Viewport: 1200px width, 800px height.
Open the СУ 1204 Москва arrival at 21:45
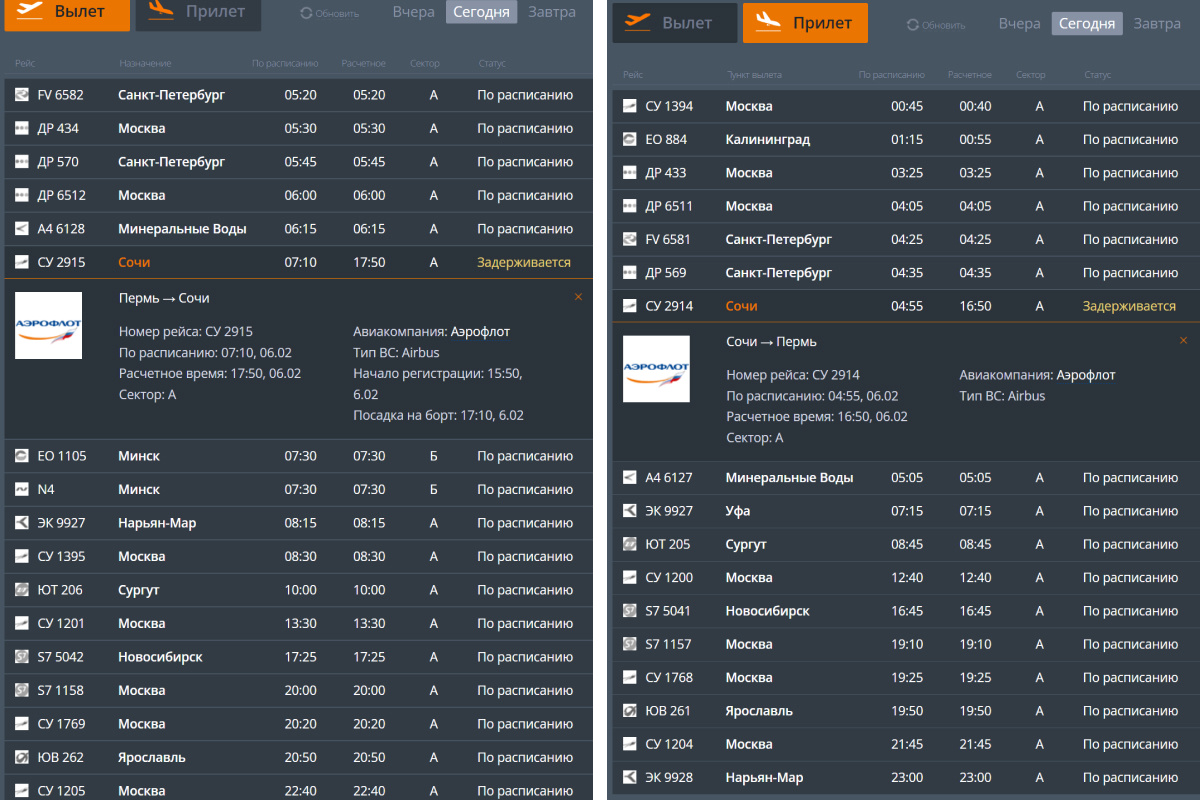click(x=900, y=744)
